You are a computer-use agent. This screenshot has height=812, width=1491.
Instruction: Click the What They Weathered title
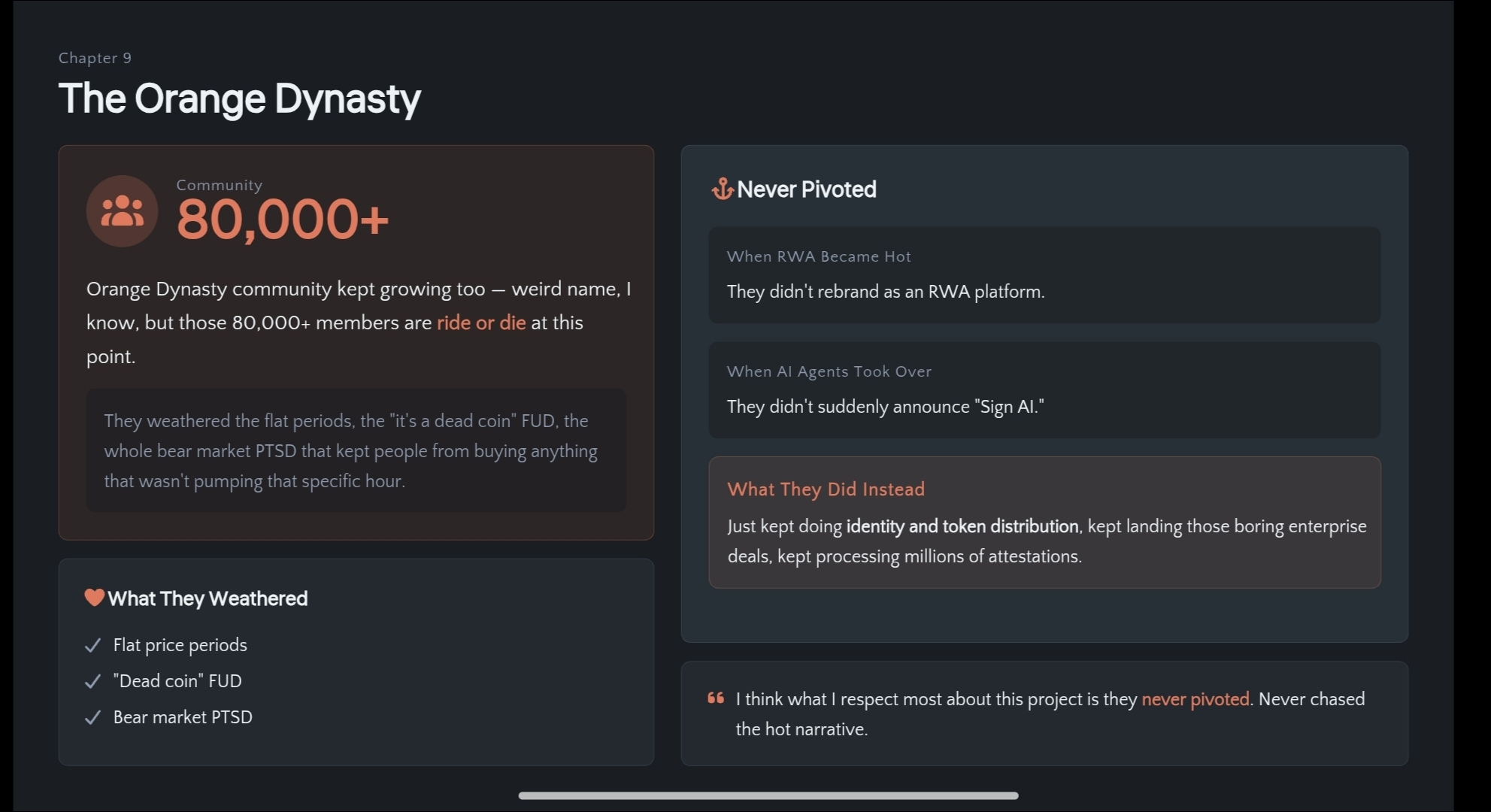tap(208, 598)
